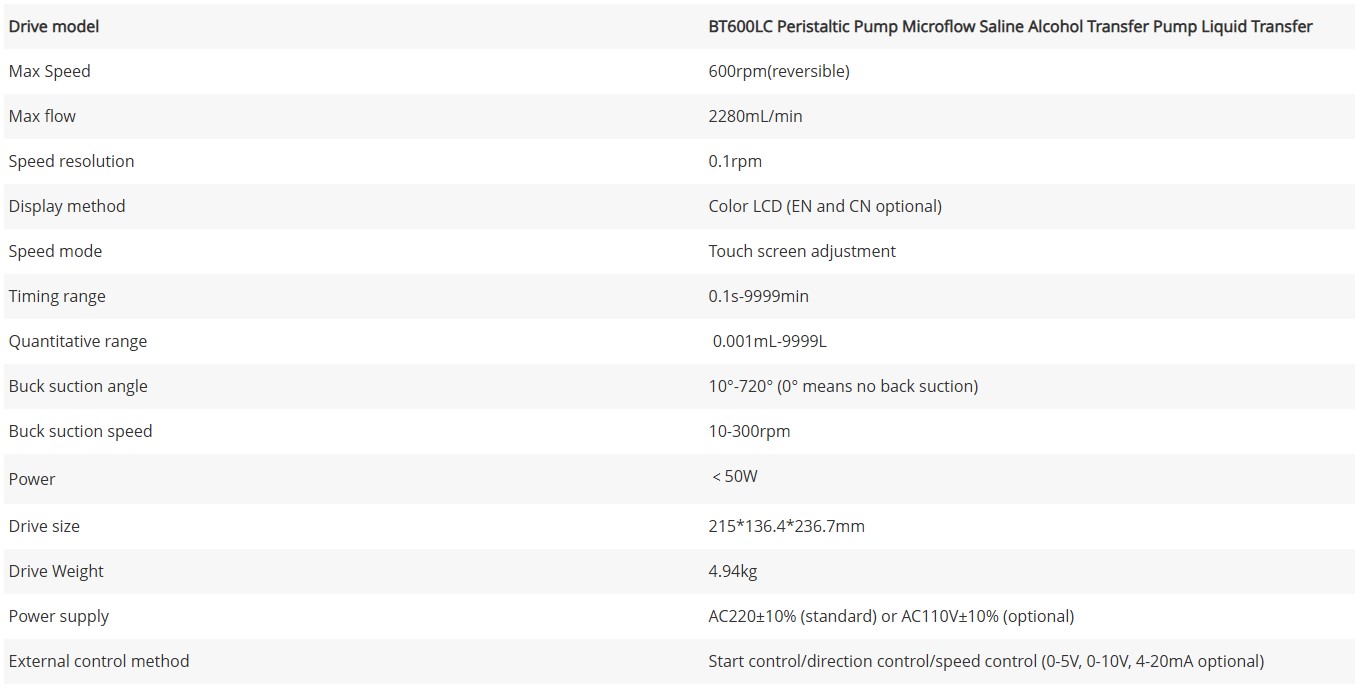Screen dimensions: 1355x693
Task: Click the 'Touch screen adjustment' value
Action: pos(802,252)
